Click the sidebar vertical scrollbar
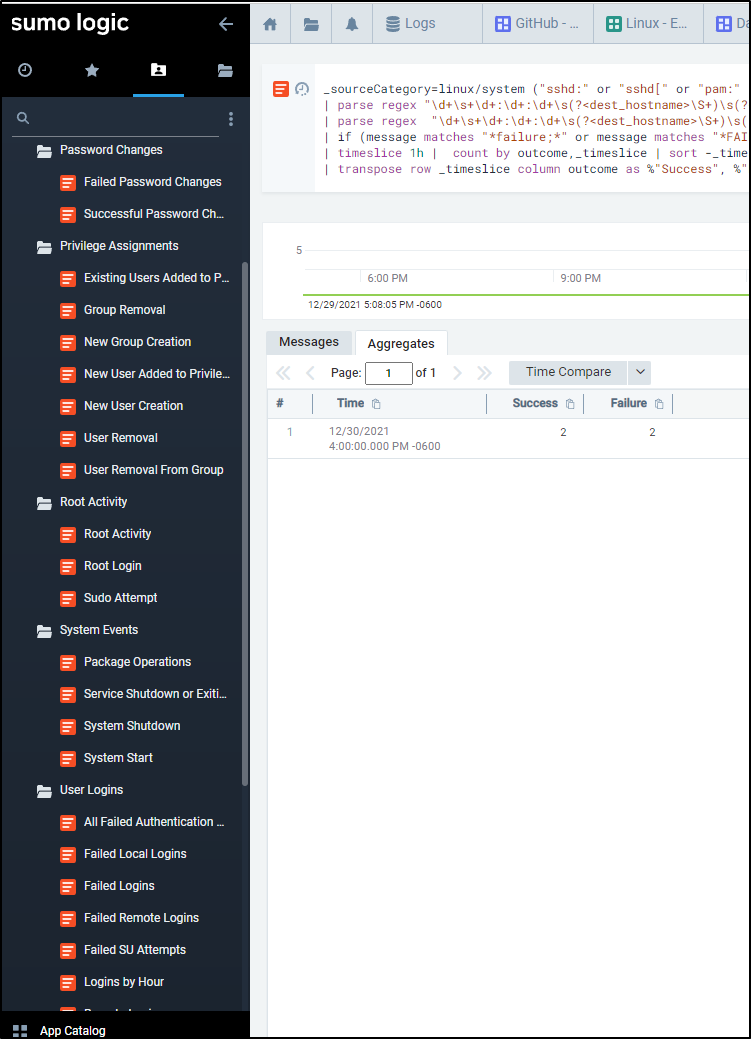 coord(245,523)
